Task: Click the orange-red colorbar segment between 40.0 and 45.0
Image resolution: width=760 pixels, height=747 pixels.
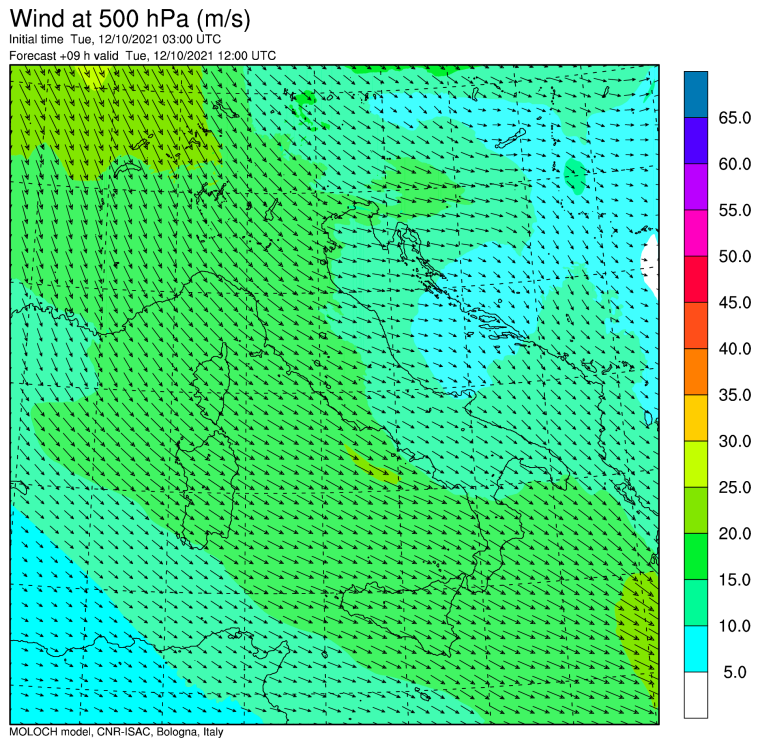Action: 696,325
